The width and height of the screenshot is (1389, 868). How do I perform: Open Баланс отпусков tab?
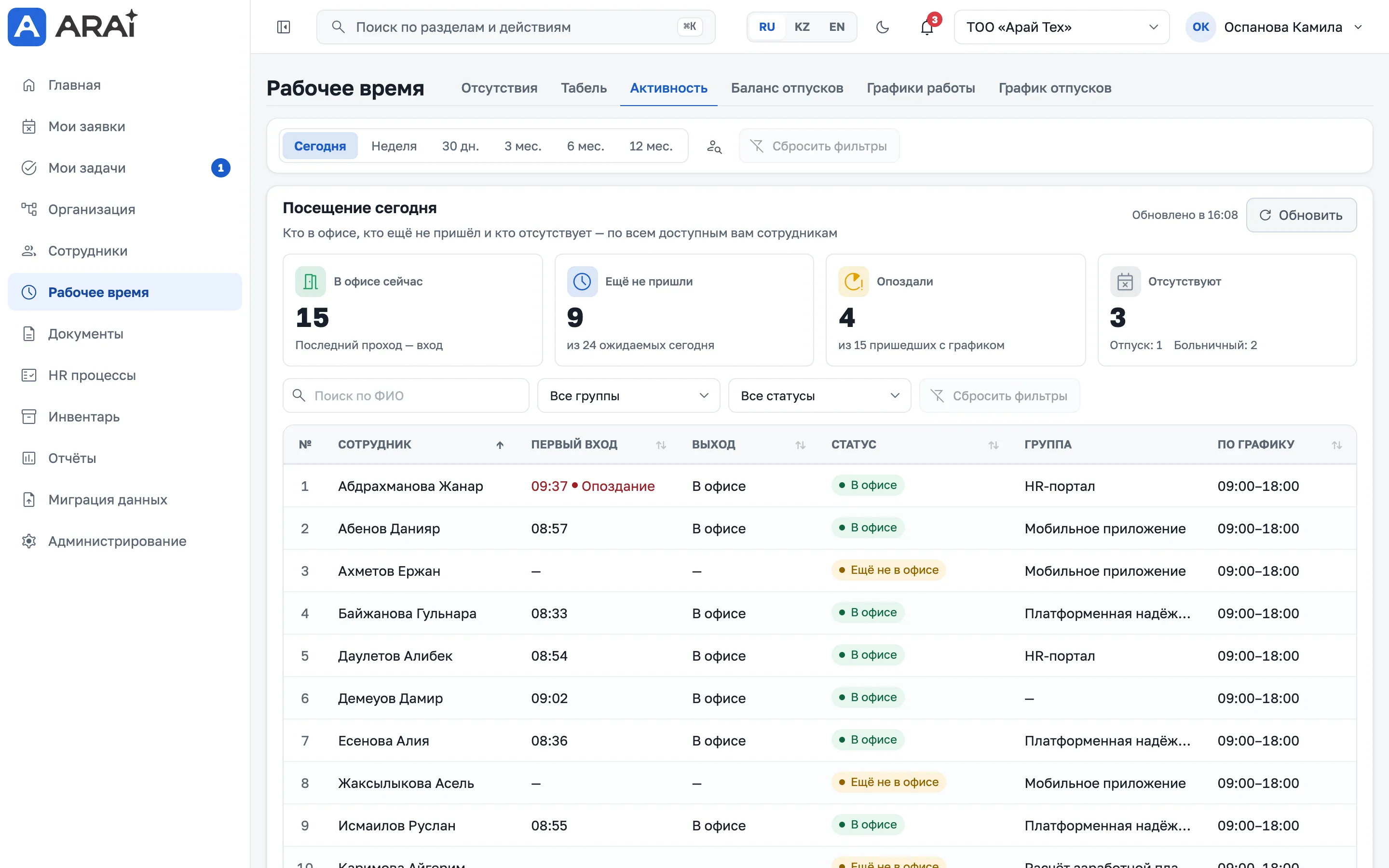(x=787, y=88)
